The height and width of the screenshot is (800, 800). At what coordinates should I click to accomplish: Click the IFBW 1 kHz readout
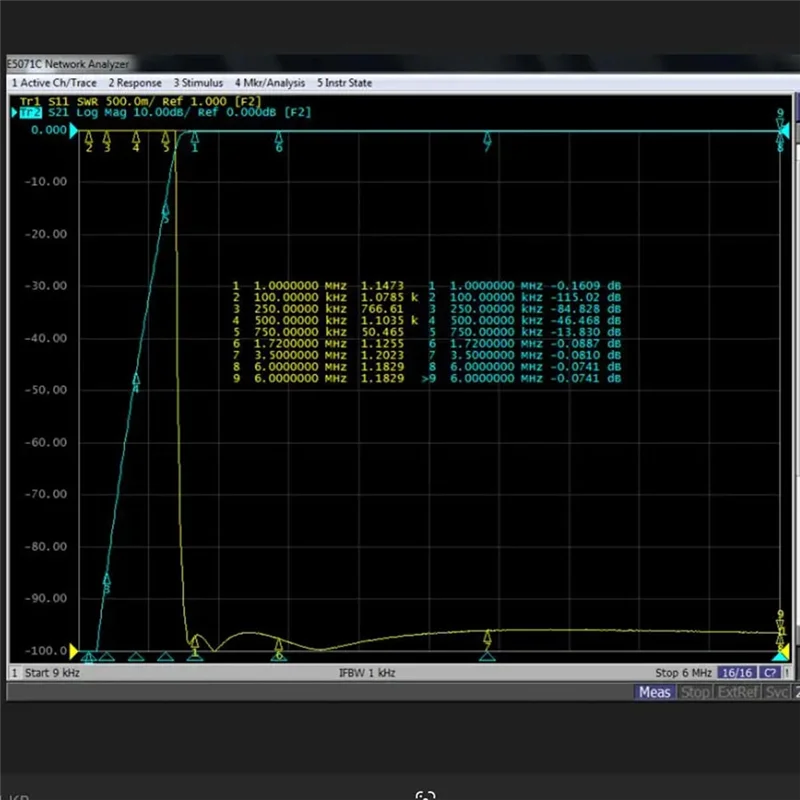click(x=367, y=673)
